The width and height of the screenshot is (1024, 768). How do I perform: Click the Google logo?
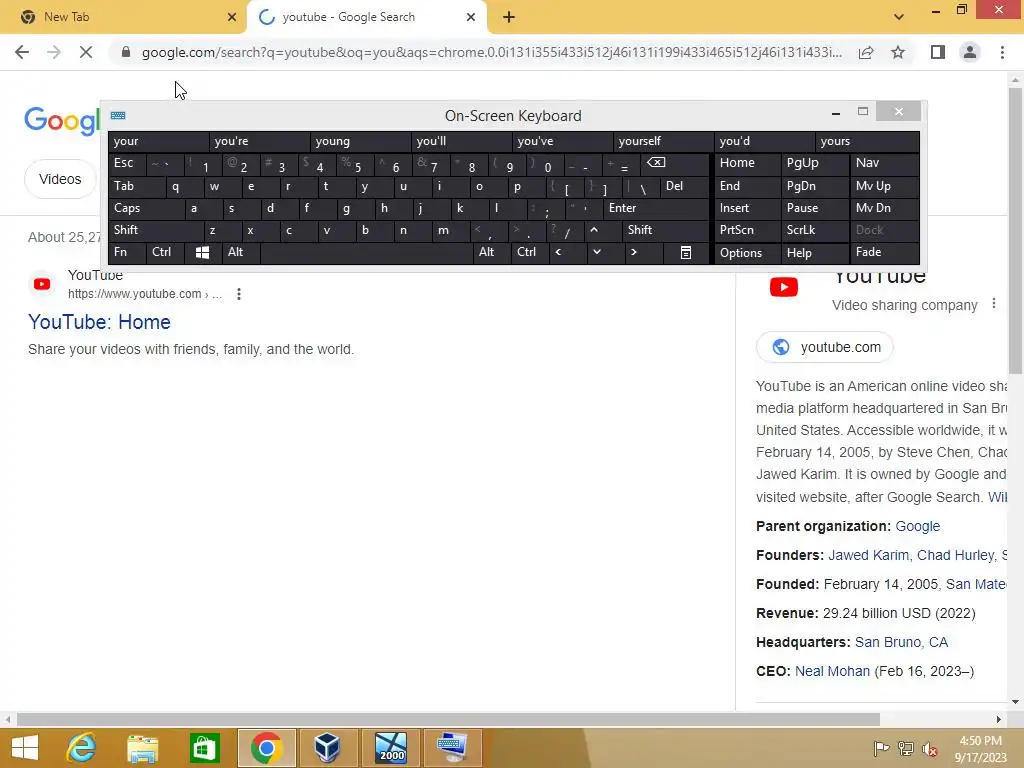pos(62,121)
